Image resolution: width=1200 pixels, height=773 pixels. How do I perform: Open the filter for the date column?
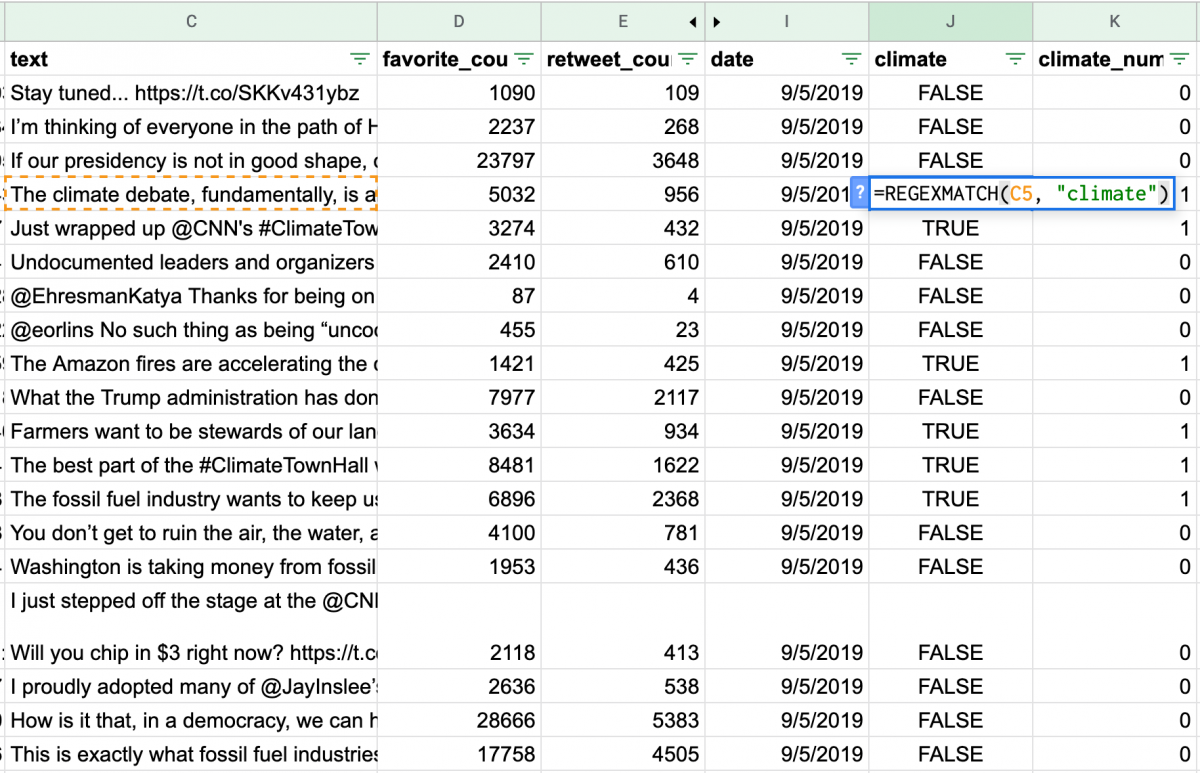point(851,59)
